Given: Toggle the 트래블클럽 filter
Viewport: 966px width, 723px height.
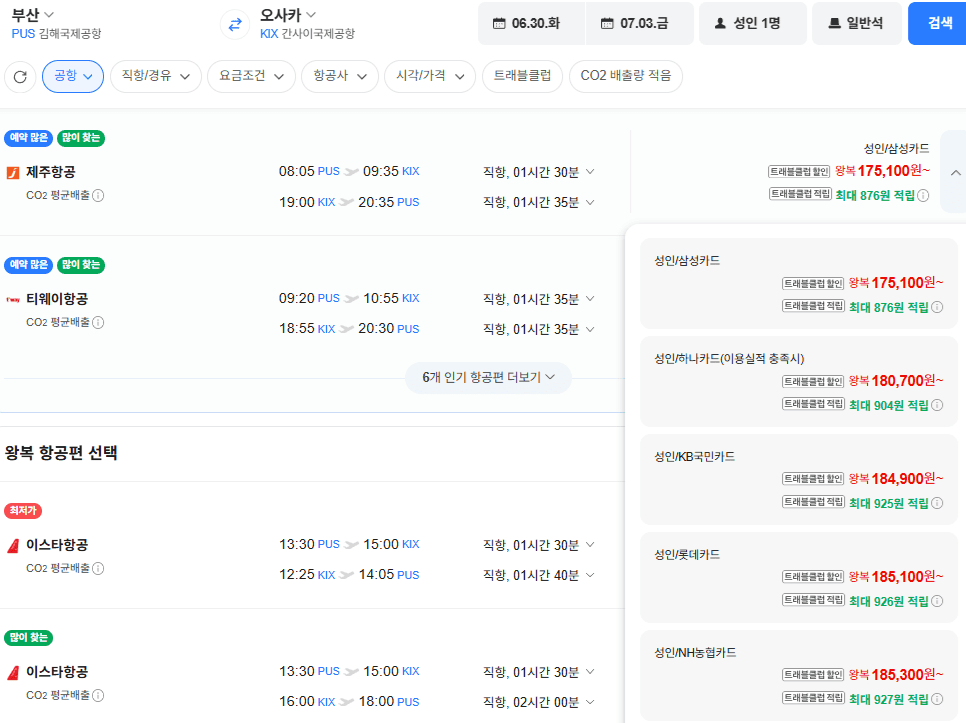Looking at the screenshot, I should point(522,76).
